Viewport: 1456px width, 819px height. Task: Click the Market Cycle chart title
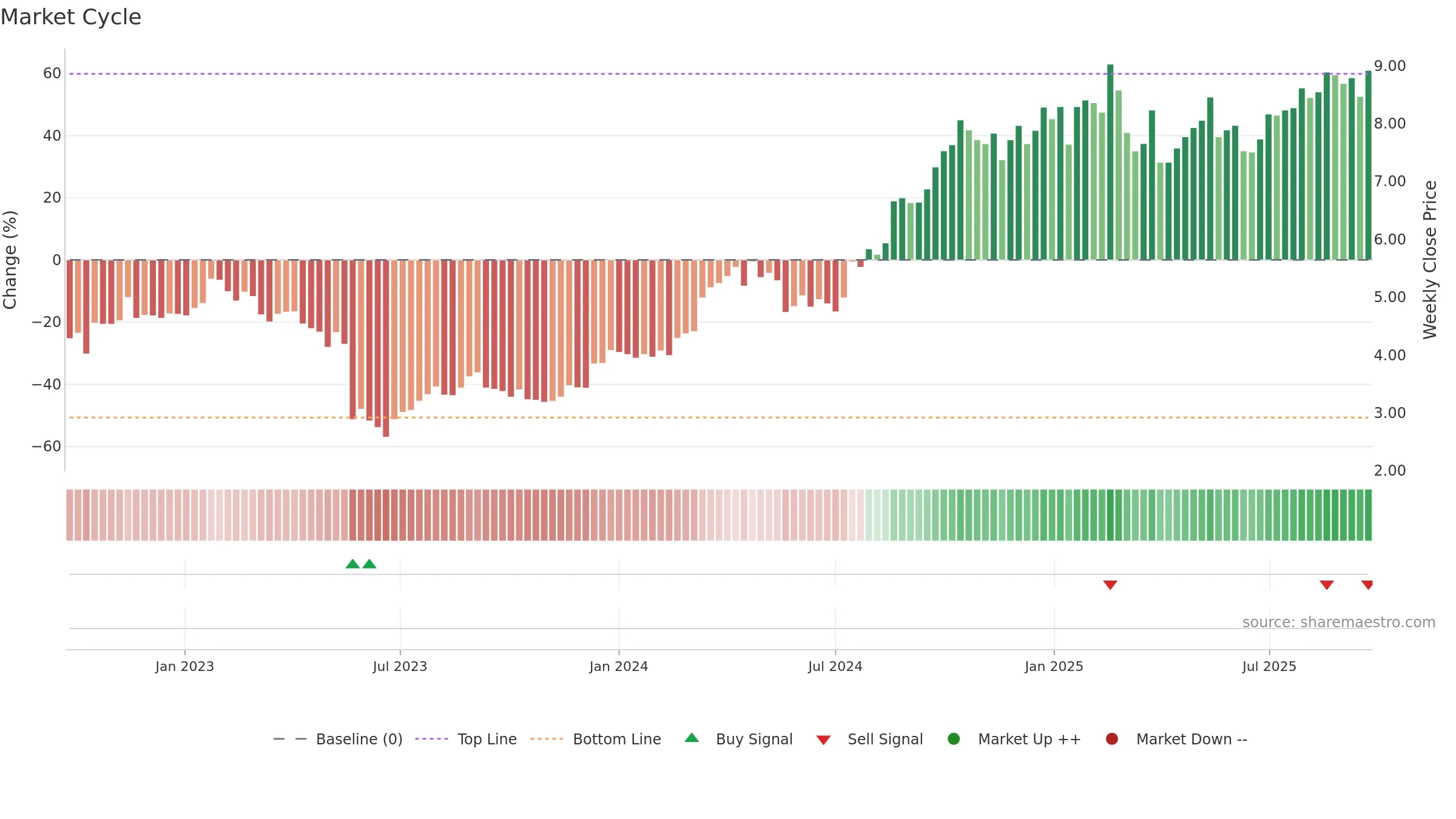71,17
